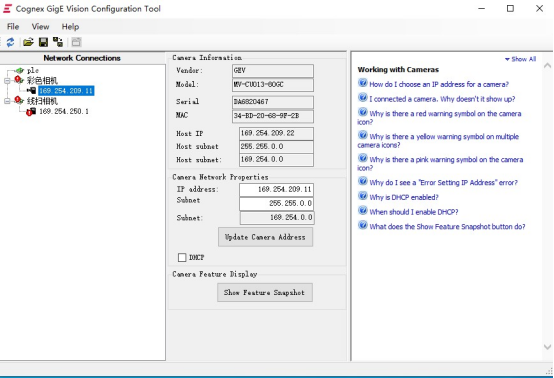Click the Host IP field 169.254.209.22
Image resolution: width=554 pixels, height=378 pixels.
pyautogui.click(x=276, y=134)
